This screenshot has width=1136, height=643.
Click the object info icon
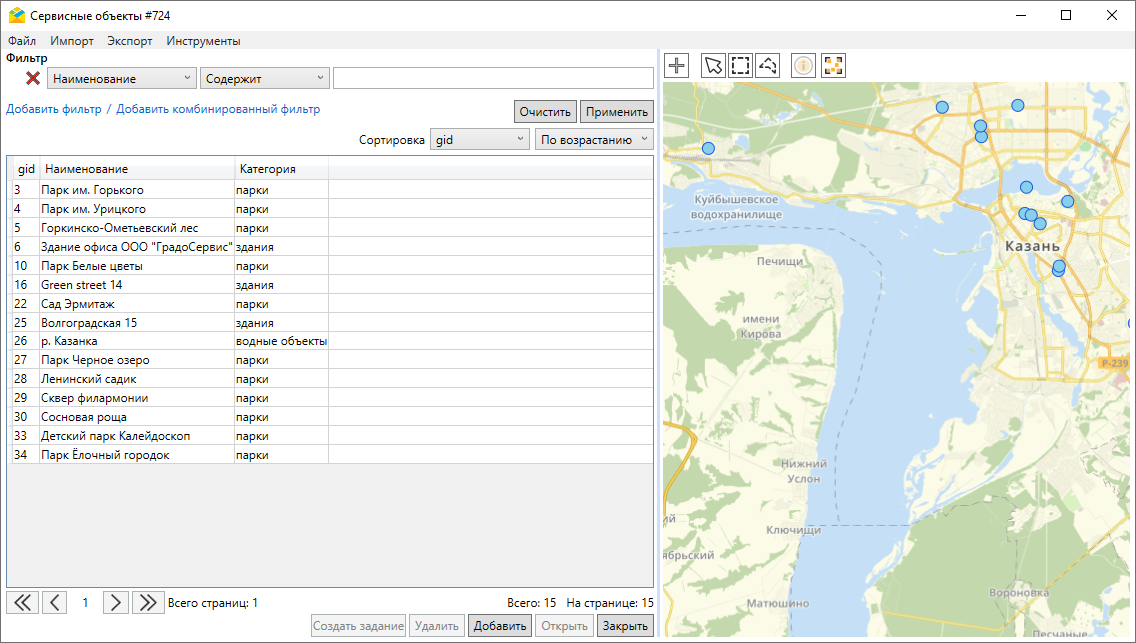coord(803,66)
